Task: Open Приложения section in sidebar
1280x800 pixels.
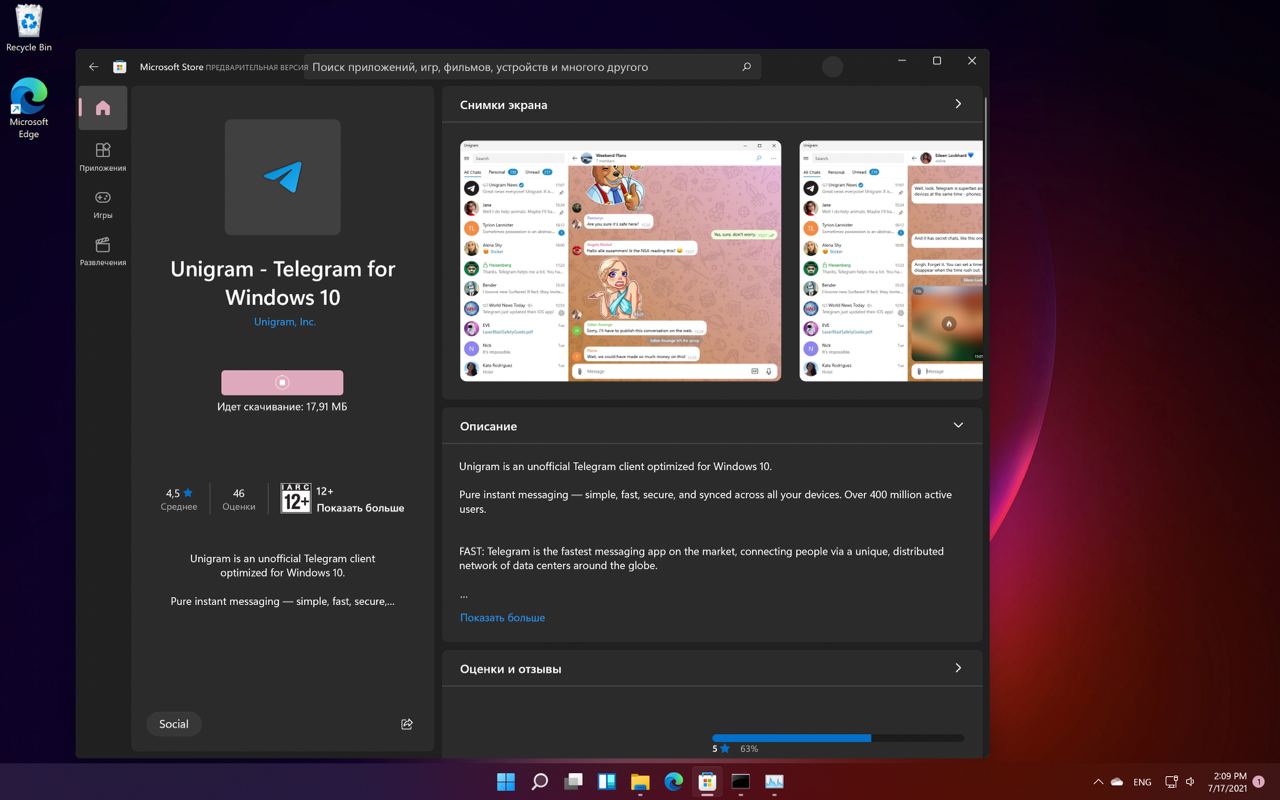Action: tap(103, 157)
